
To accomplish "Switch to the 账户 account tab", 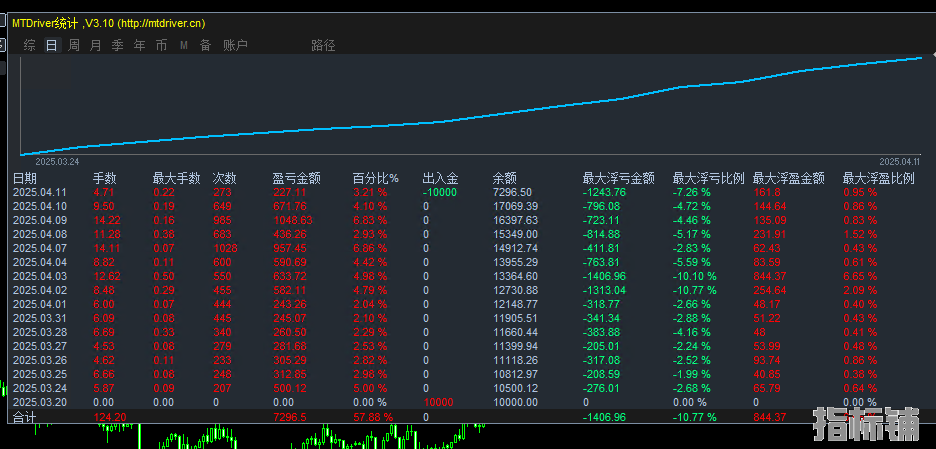I will [x=235, y=45].
